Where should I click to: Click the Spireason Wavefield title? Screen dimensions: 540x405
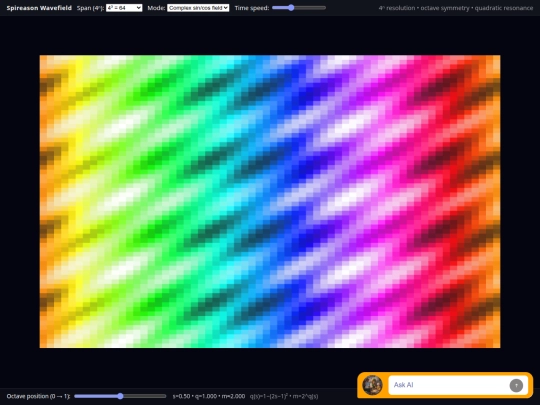tap(39, 8)
